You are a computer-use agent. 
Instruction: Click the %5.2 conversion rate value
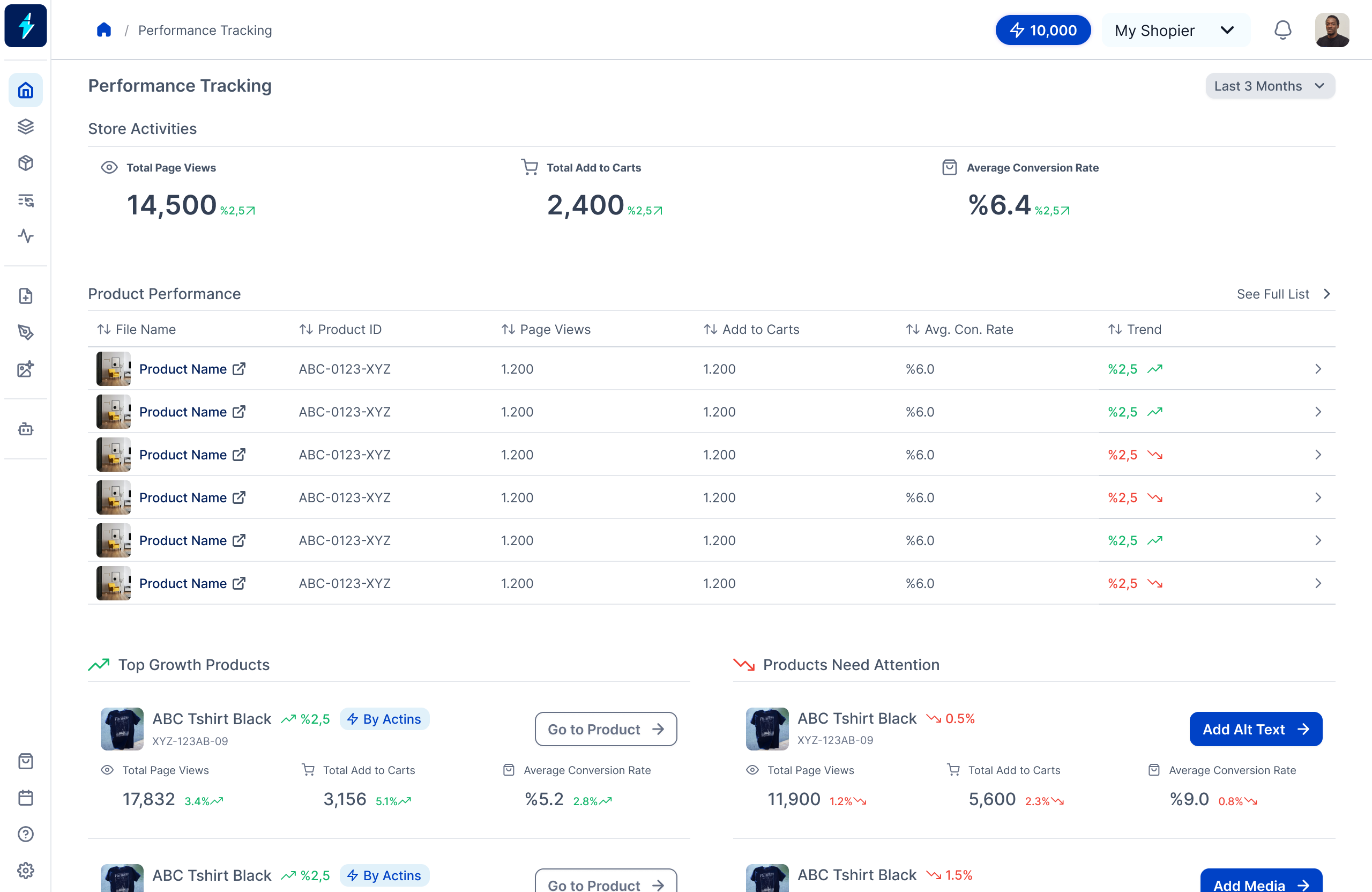pyautogui.click(x=543, y=799)
